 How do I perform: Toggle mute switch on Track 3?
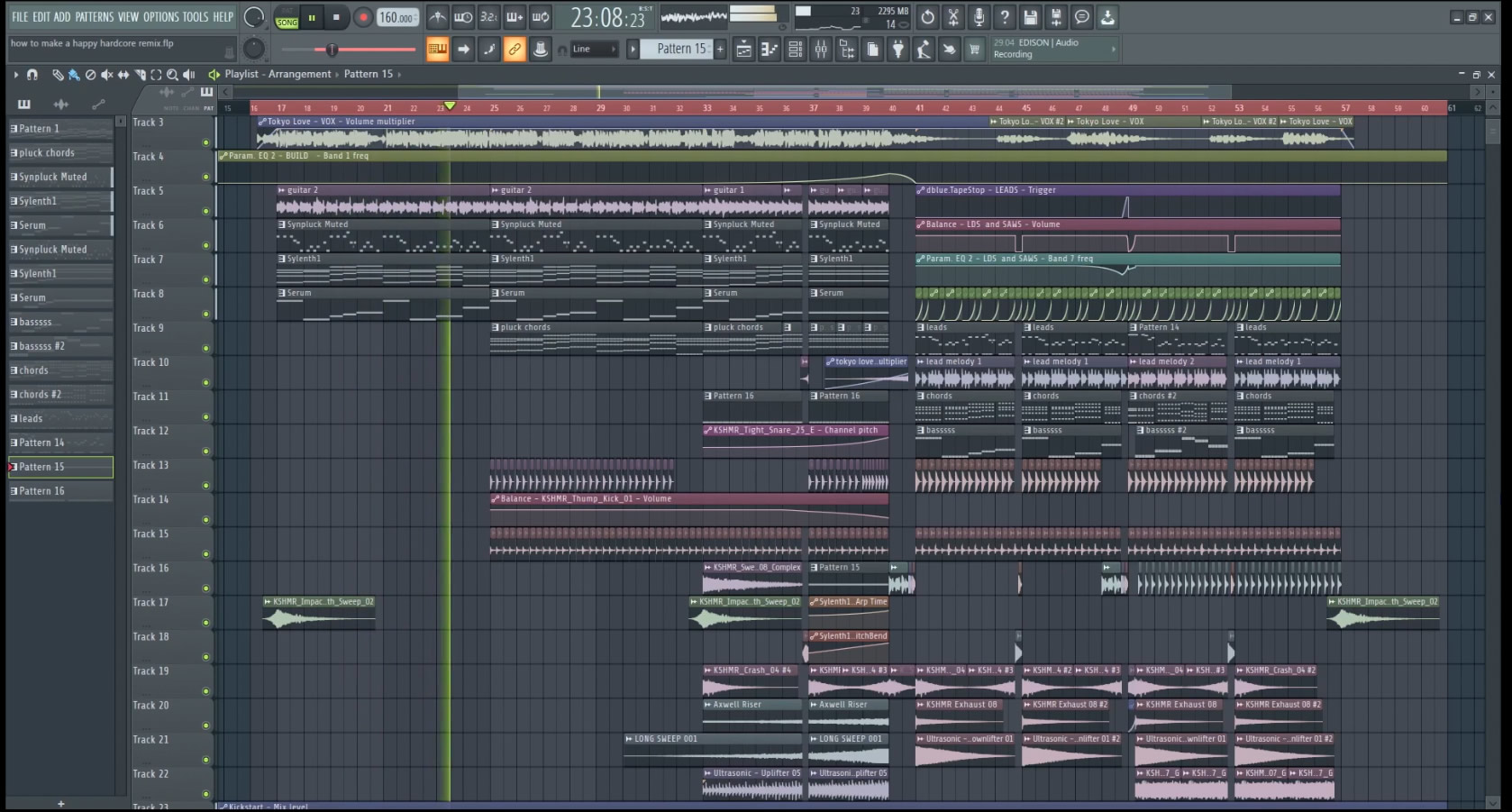205,142
